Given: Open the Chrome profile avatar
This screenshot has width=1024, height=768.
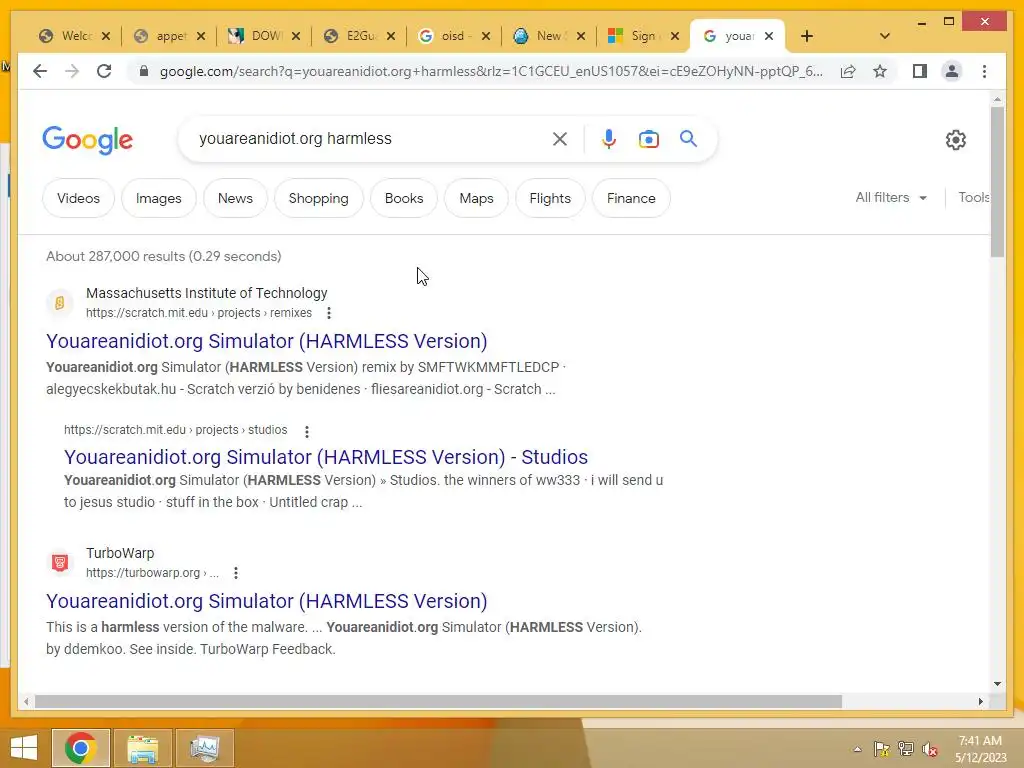Looking at the screenshot, I should coord(952,71).
